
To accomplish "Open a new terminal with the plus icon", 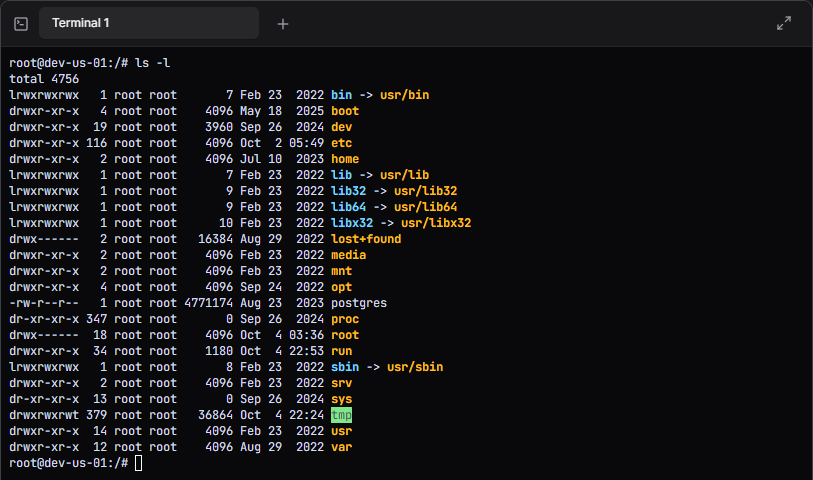I will [283, 24].
